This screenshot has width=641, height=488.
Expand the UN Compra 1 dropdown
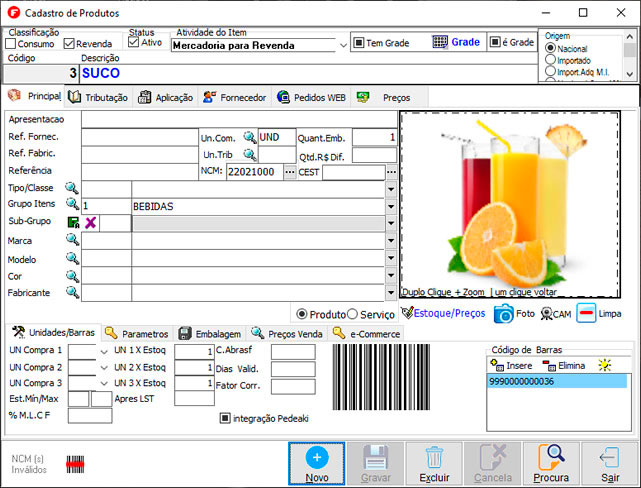click(103, 351)
